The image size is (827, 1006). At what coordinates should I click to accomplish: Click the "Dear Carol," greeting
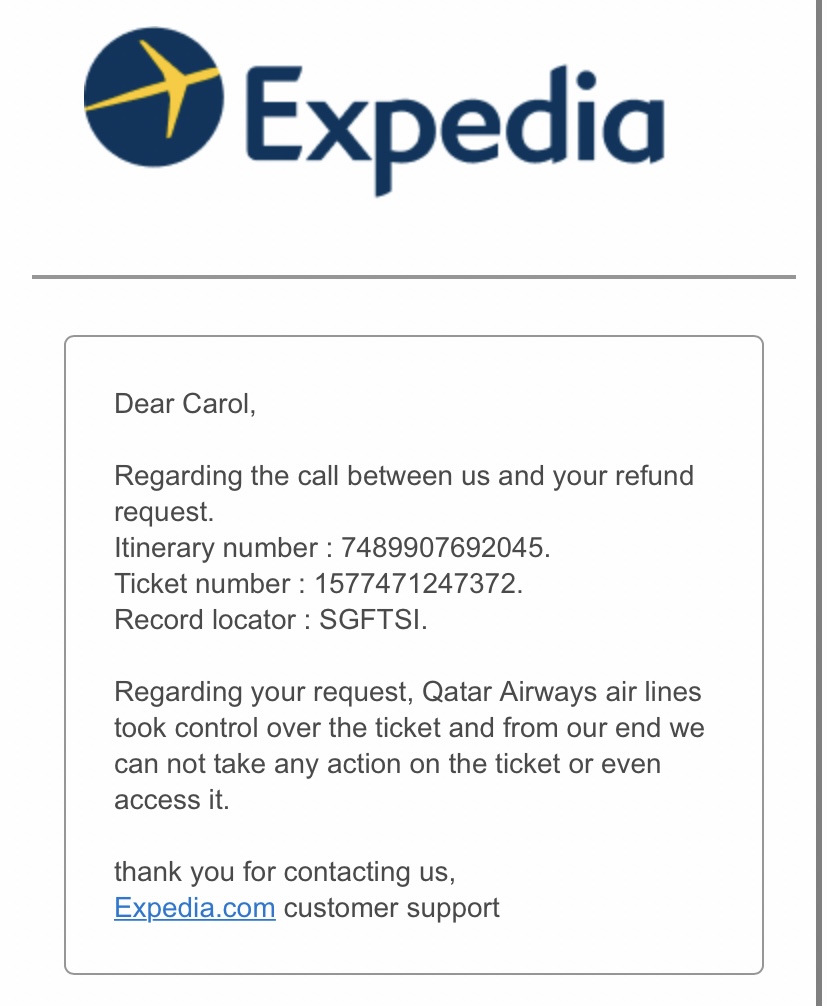coord(185,404)
